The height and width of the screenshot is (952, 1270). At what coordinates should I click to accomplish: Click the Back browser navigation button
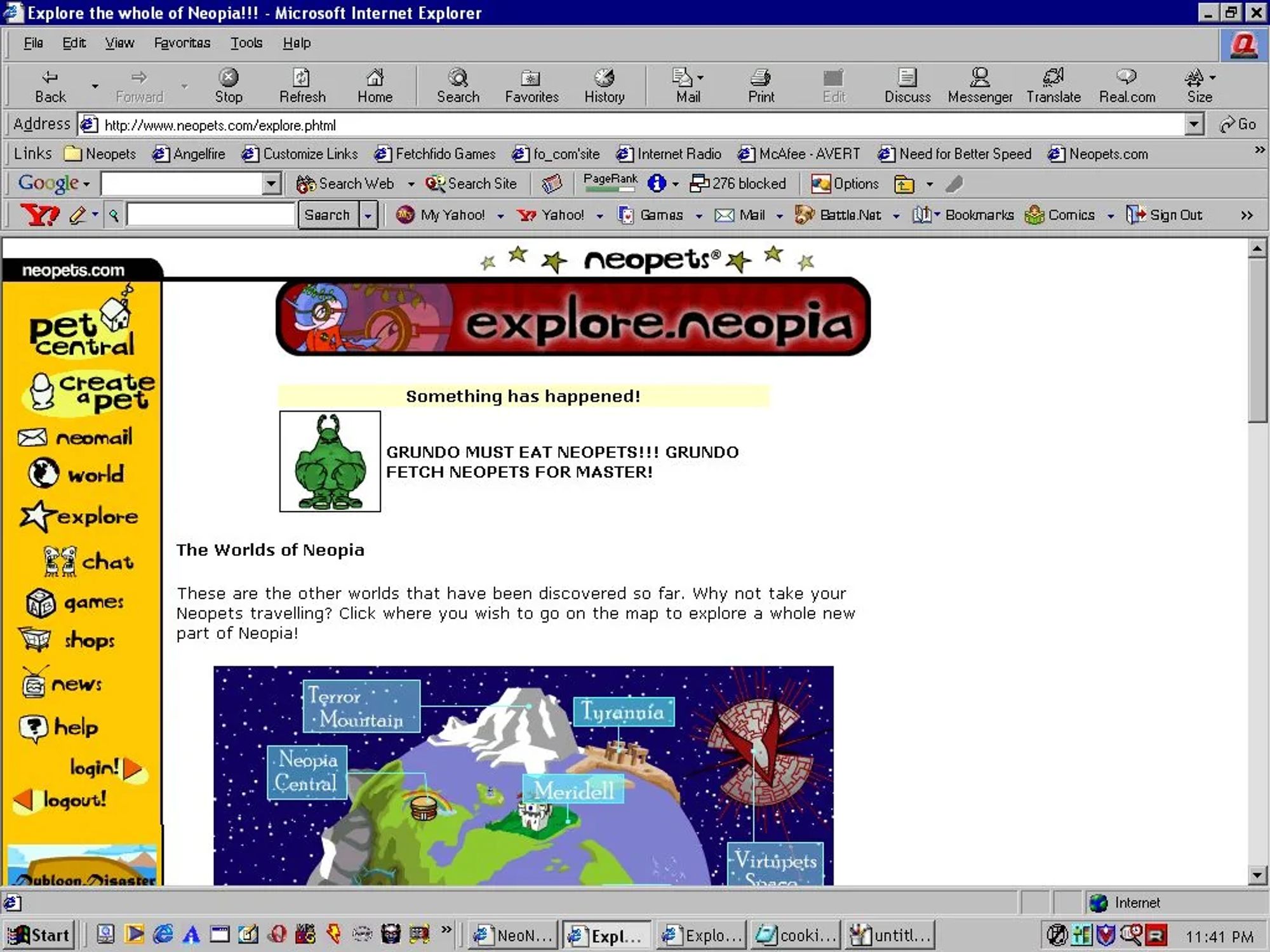point(50,84)
